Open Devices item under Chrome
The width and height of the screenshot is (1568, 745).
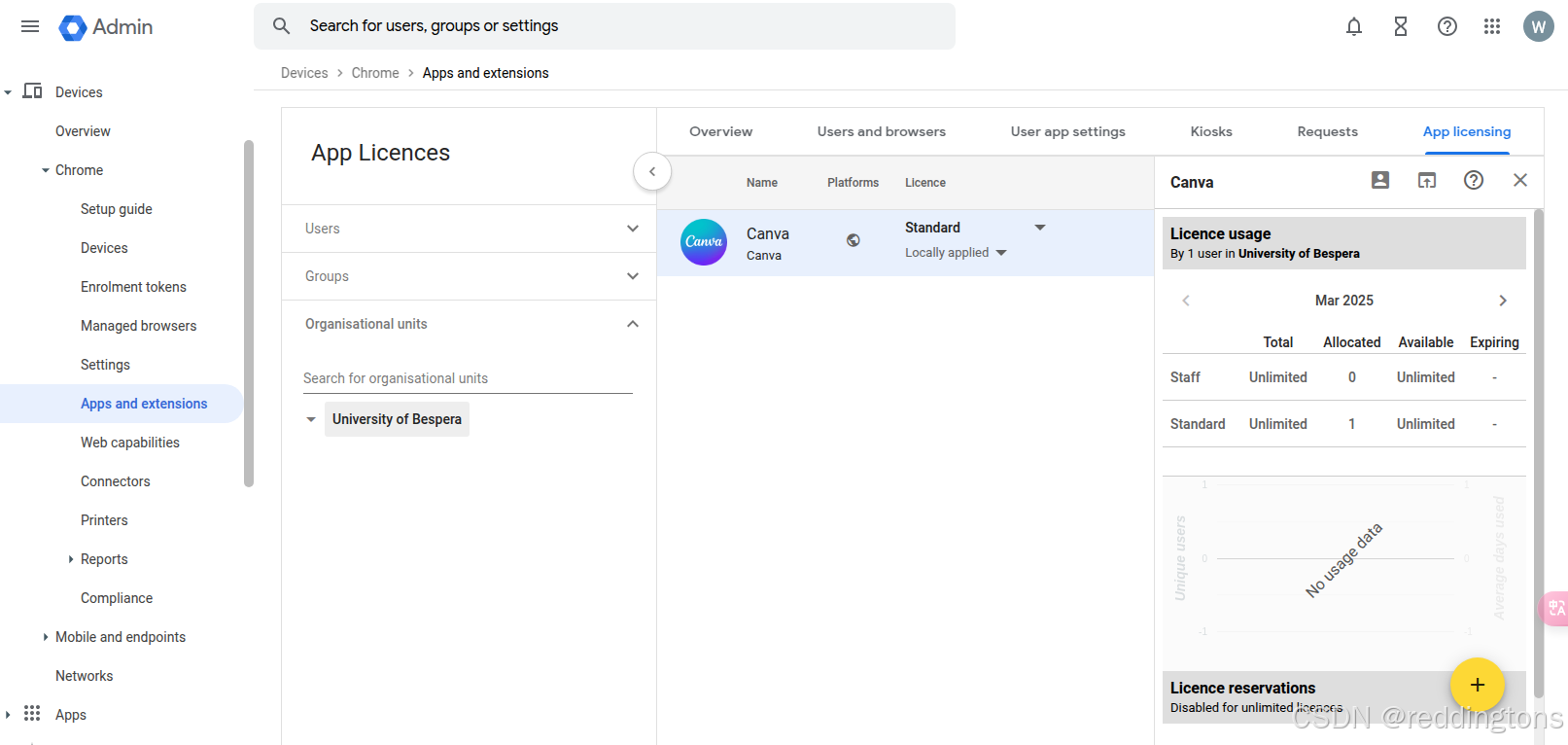point(104,248)
